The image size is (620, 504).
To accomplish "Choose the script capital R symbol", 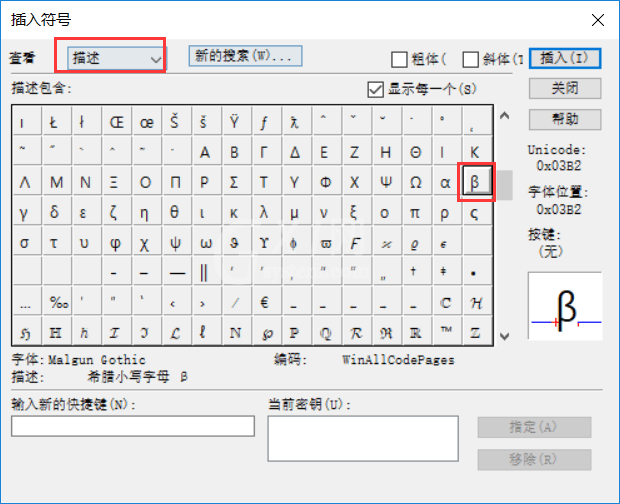I will coord(355,333).
